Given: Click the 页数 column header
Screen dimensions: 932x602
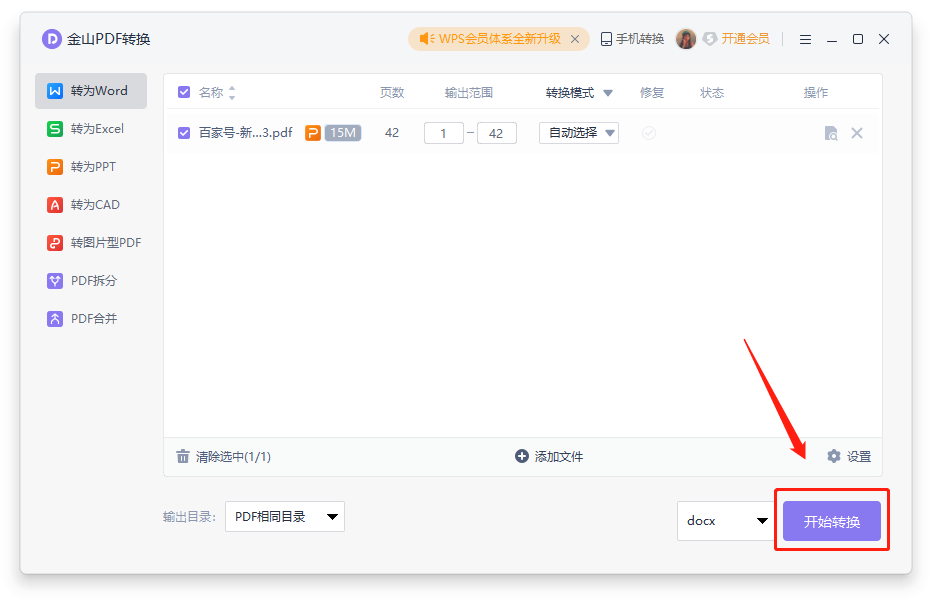Looking at the screenshot, I should click(392, 93).
